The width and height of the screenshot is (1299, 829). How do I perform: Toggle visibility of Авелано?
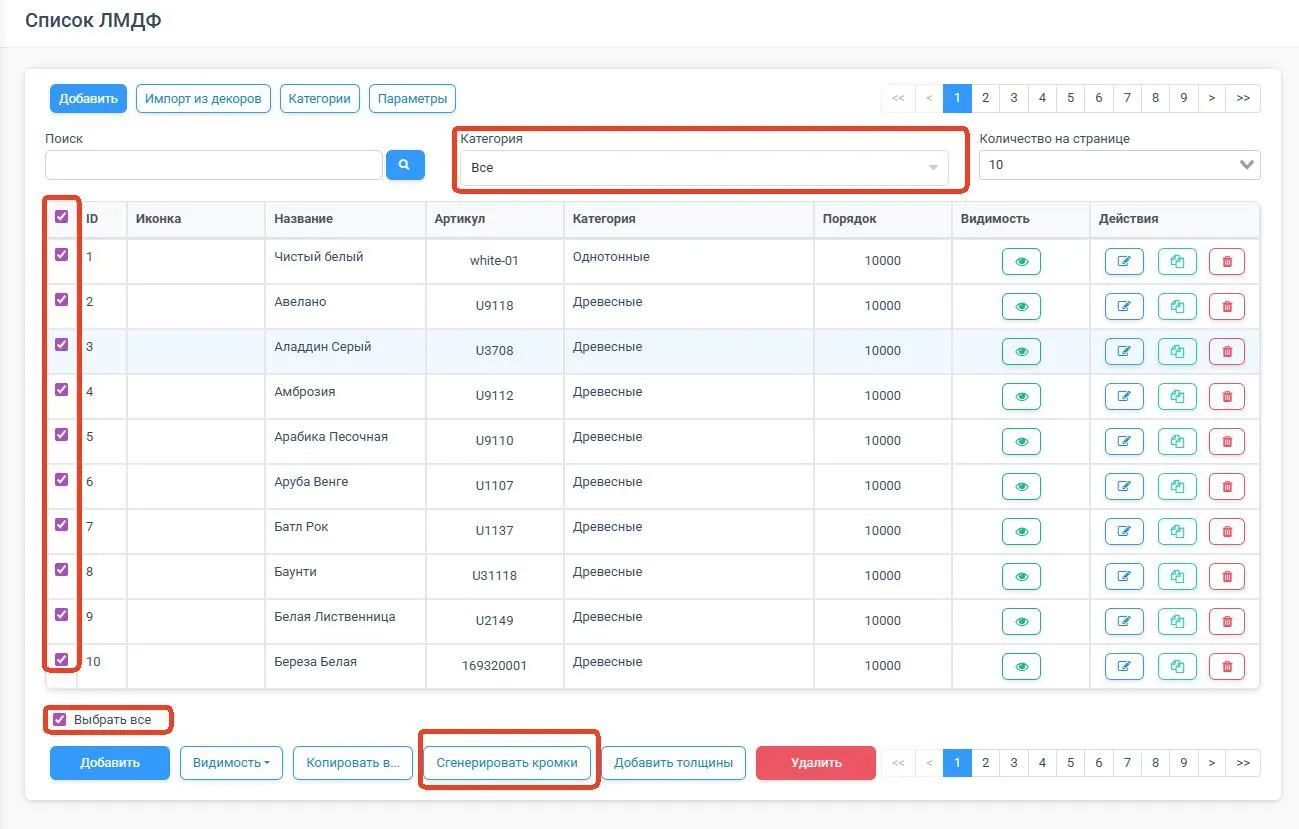click(x=1021, y=306)
